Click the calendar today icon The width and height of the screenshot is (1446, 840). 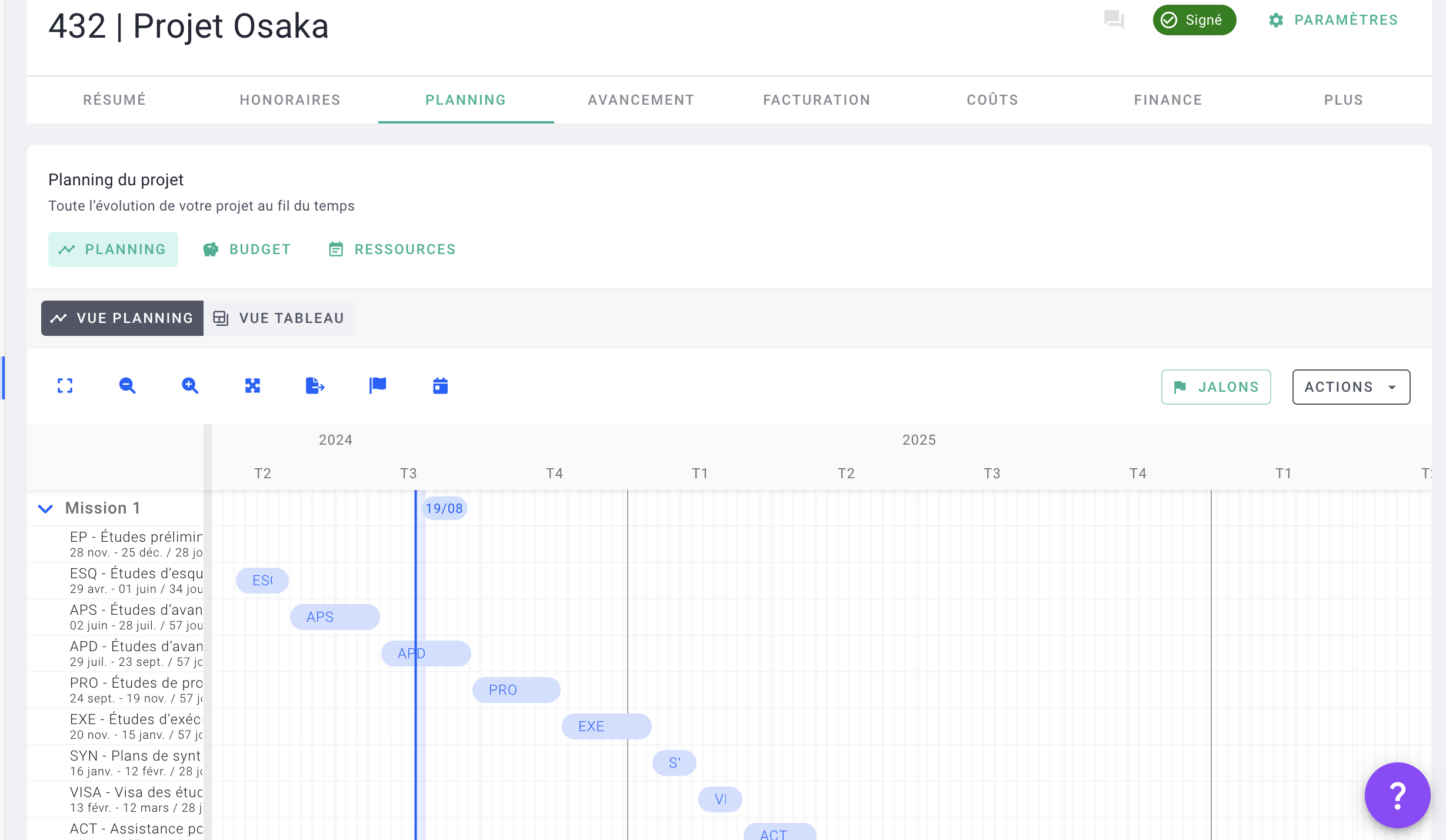point(440,386)
